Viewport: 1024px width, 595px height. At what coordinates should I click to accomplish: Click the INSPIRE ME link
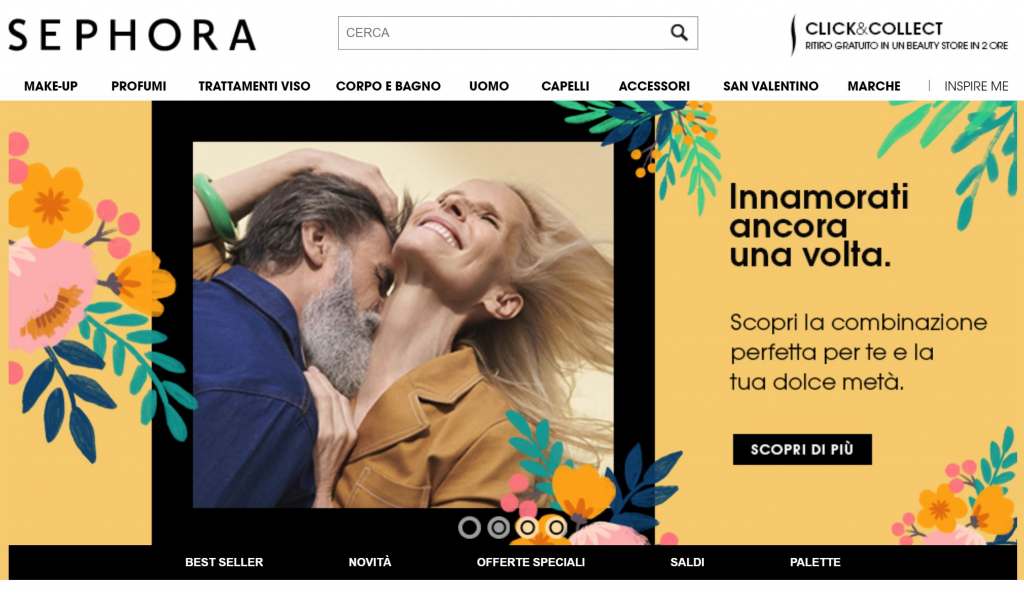point(976,86)
